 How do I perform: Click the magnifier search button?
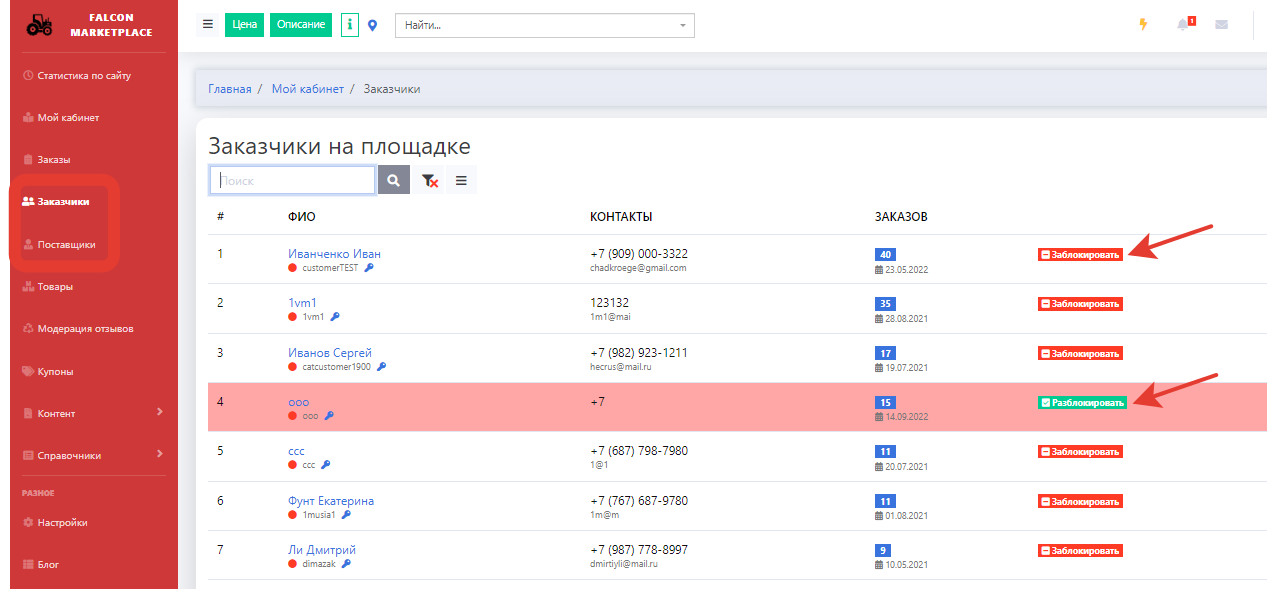tap(393, 180)
